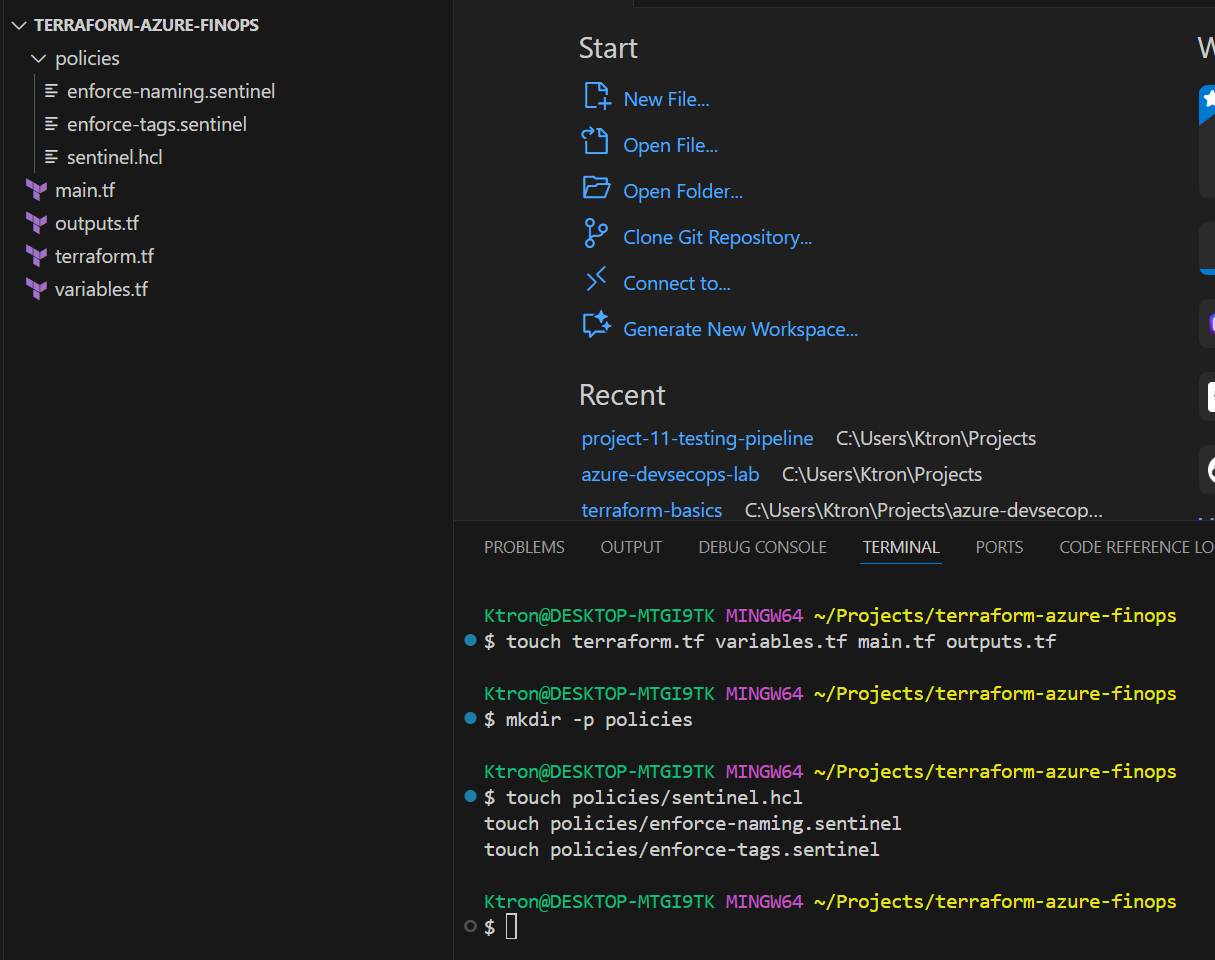Click the New File icon in Start
Viewport: 1215px width, 960px height.
pos(596,97)
